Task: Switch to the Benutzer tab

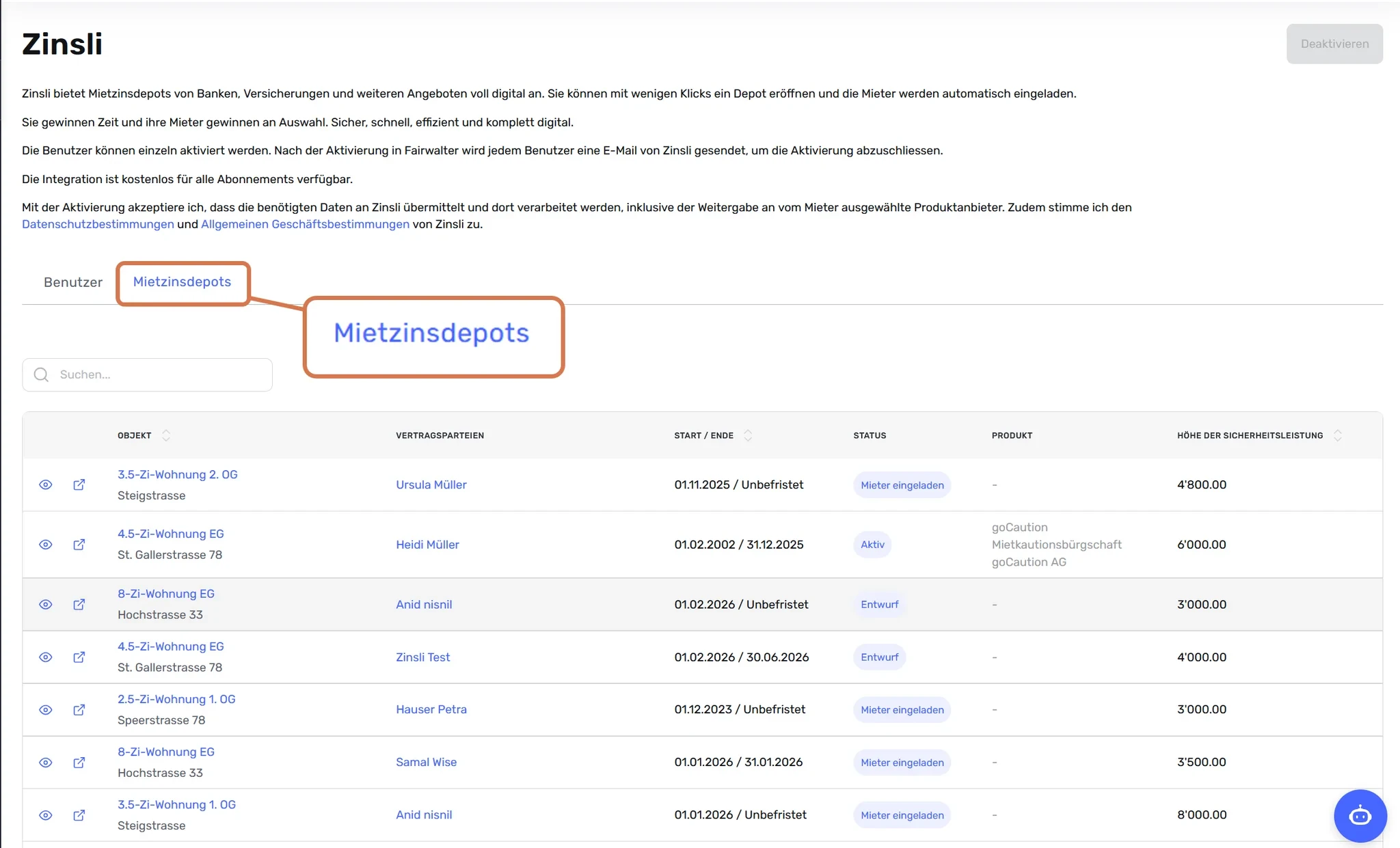Action: click(x=73, y=282)
